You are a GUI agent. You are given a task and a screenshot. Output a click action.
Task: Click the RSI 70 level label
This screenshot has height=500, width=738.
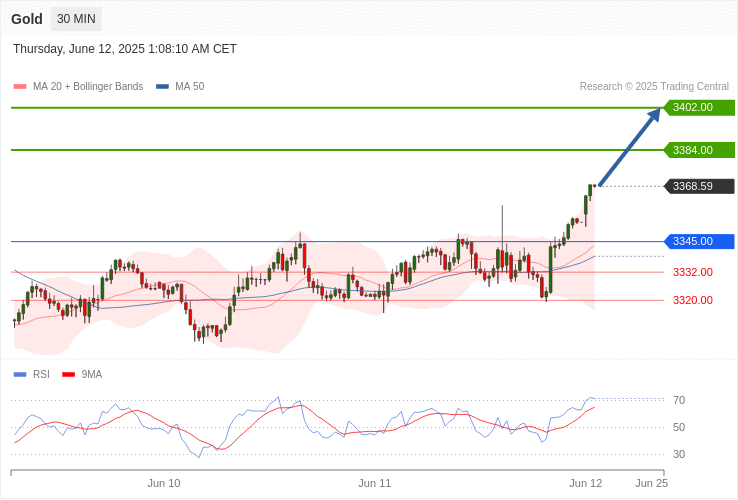click(x=679, y=401)
